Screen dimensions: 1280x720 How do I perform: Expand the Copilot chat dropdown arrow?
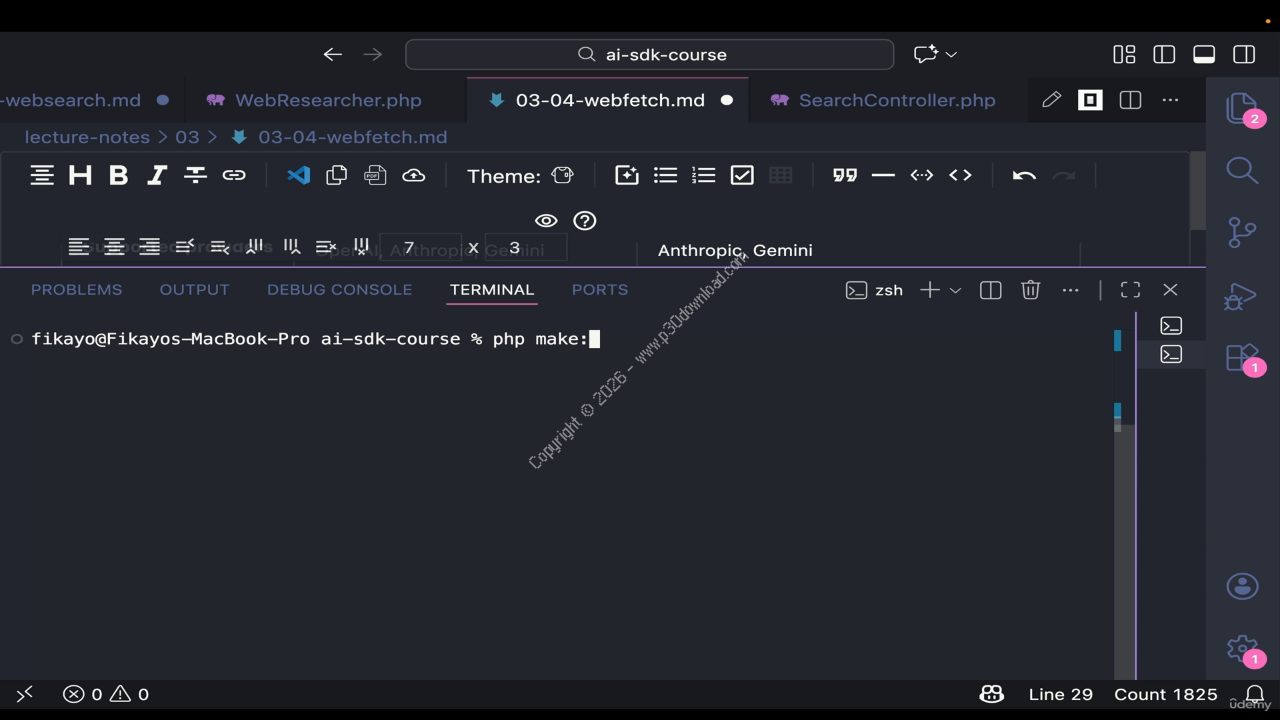tap(951, 54)
